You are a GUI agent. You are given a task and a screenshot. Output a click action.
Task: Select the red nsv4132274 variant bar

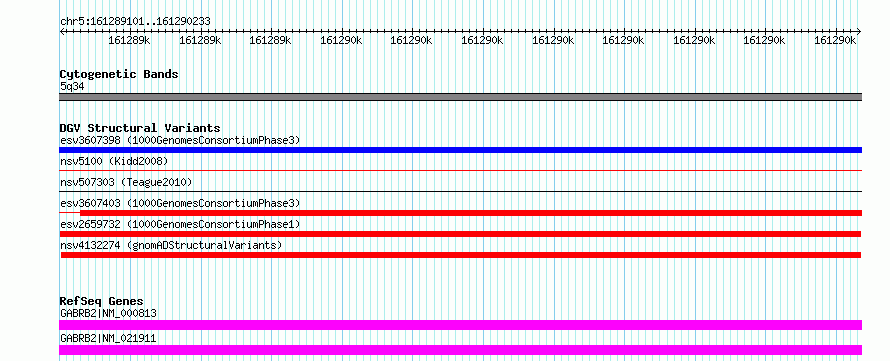(461, 255)
